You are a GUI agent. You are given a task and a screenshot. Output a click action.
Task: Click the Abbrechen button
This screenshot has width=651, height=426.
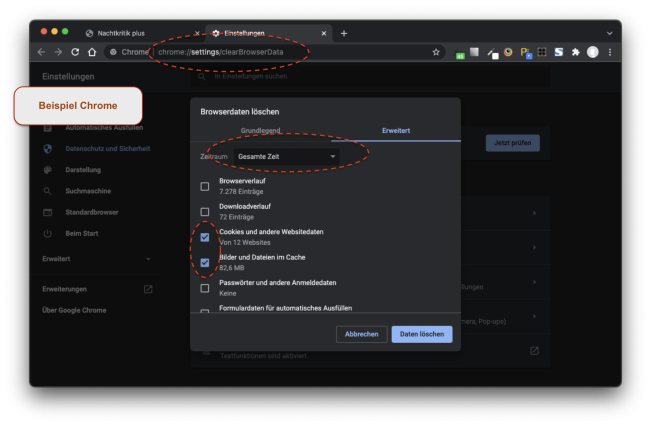[361, 334]
